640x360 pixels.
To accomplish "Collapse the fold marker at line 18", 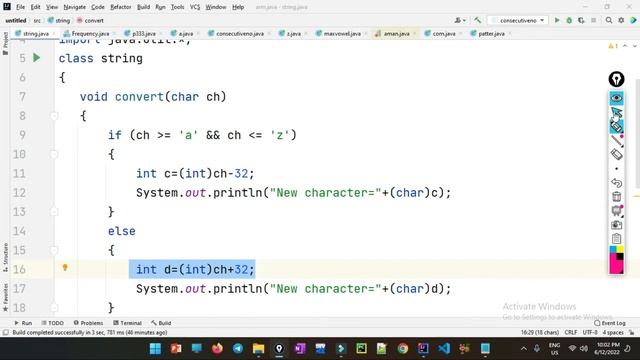I will (x=54, y=308).
